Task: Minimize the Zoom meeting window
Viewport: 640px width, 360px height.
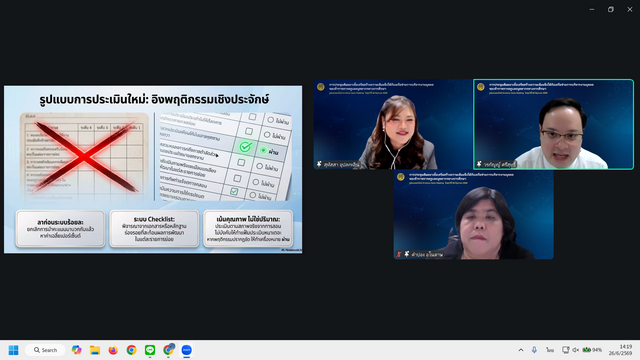Action: [592, 9]
